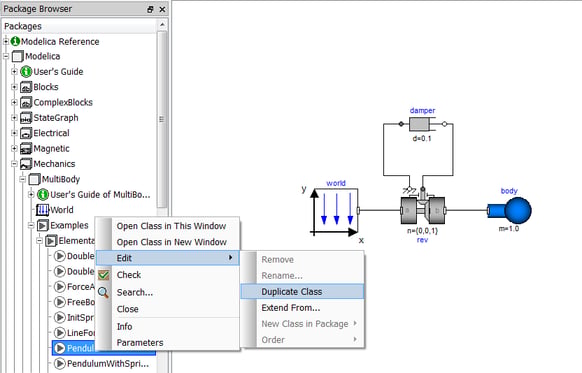Click the StateGraph package icon
Image resolution: width=582 pixels, height=373 pixels.
(26, 118)
